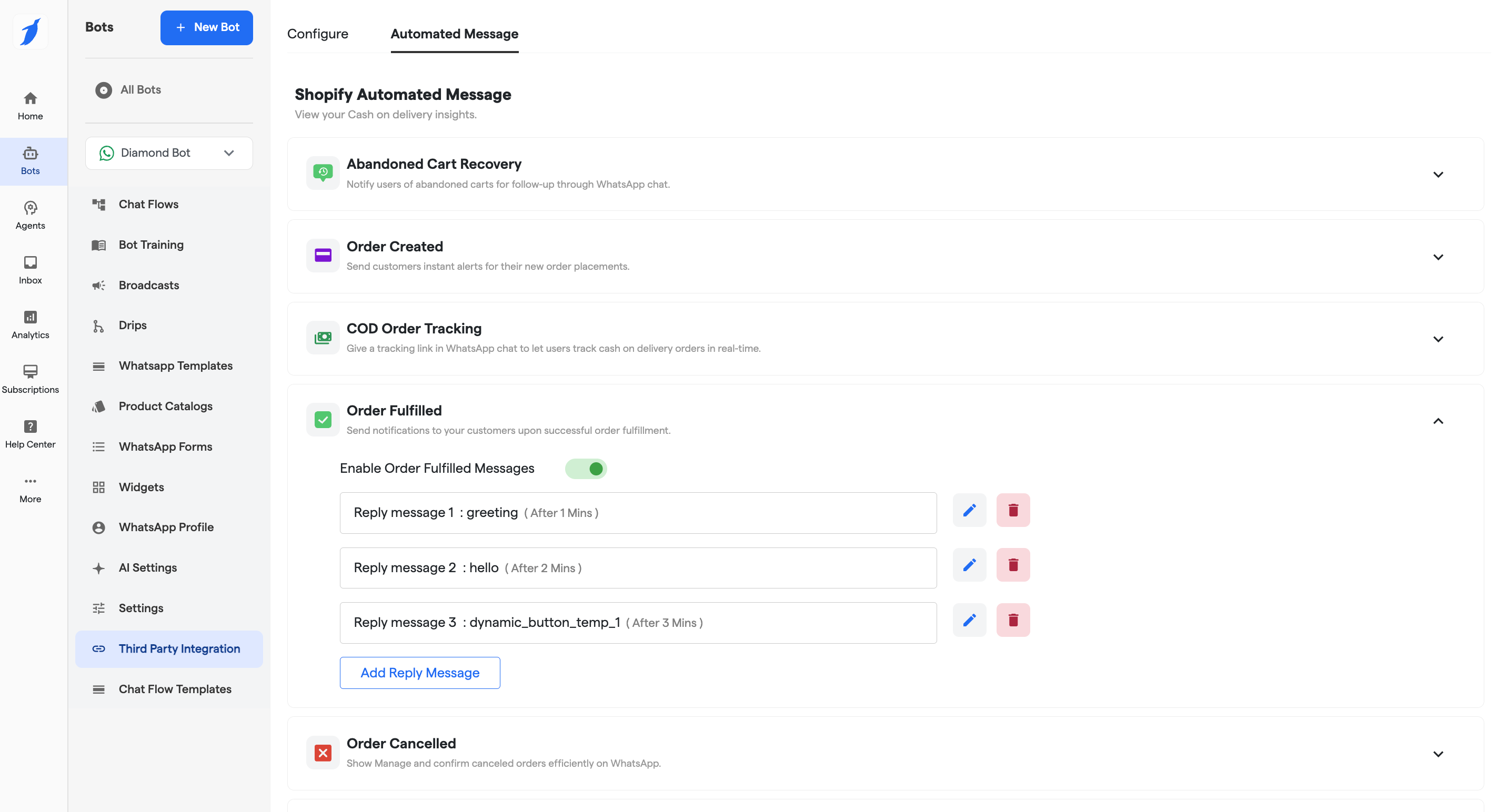Delete Reply message 2 hello
This screenshot has width=1508, height=812.
pyautogui.click(x=1013, y=565)
